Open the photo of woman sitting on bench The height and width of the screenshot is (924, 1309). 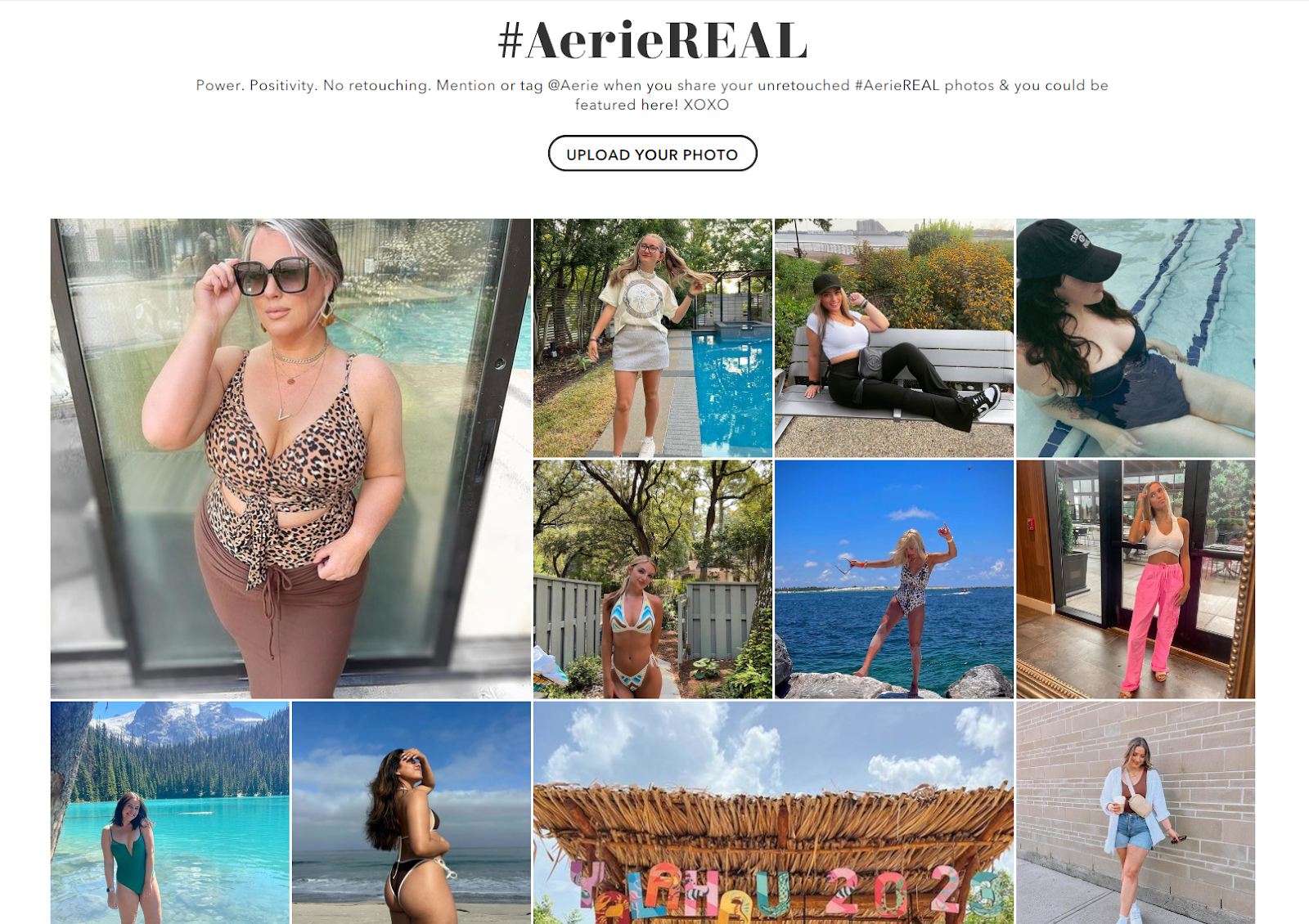click(894, 338)
